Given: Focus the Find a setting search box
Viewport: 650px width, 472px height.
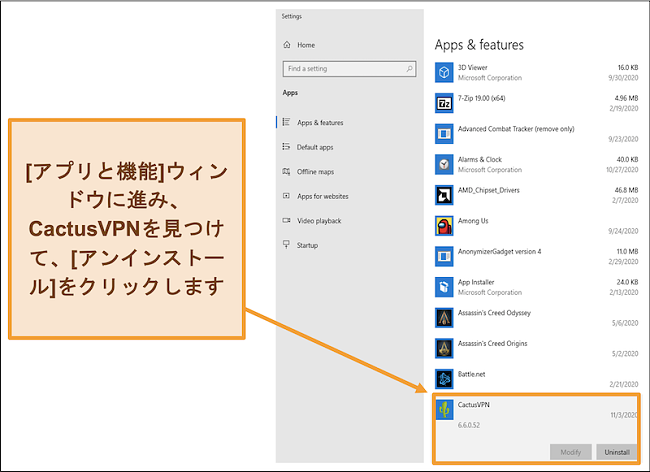Looking at the screenshot, I should pos(349,69).
